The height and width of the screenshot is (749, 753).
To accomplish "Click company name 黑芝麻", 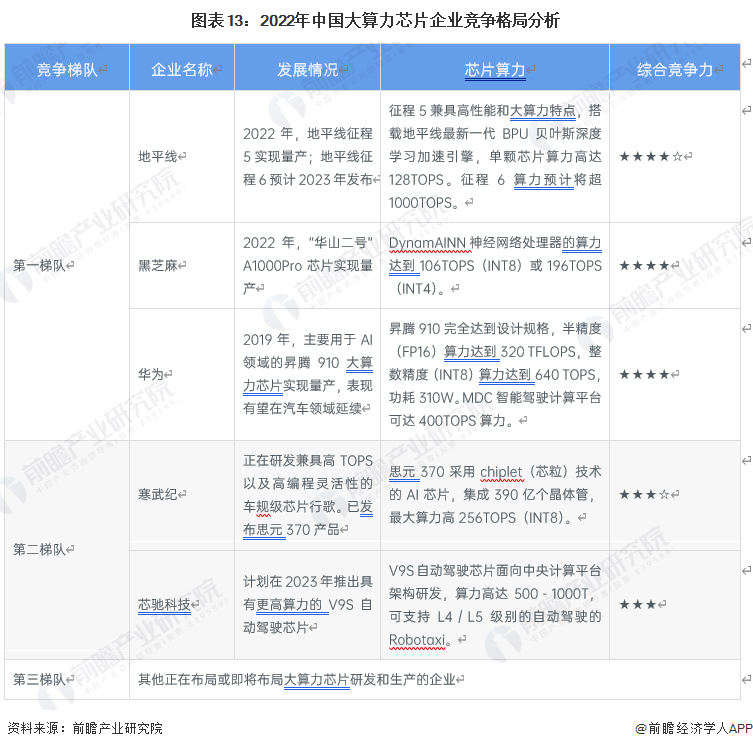I will tap(158, 265).
